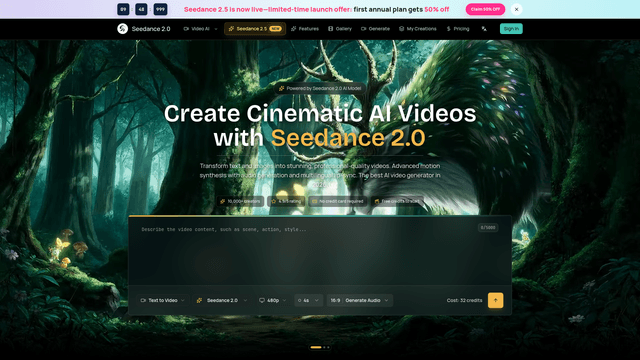Click the NEW badge on Seedance 2.5
640x360 pixels.
pos(276,29)
